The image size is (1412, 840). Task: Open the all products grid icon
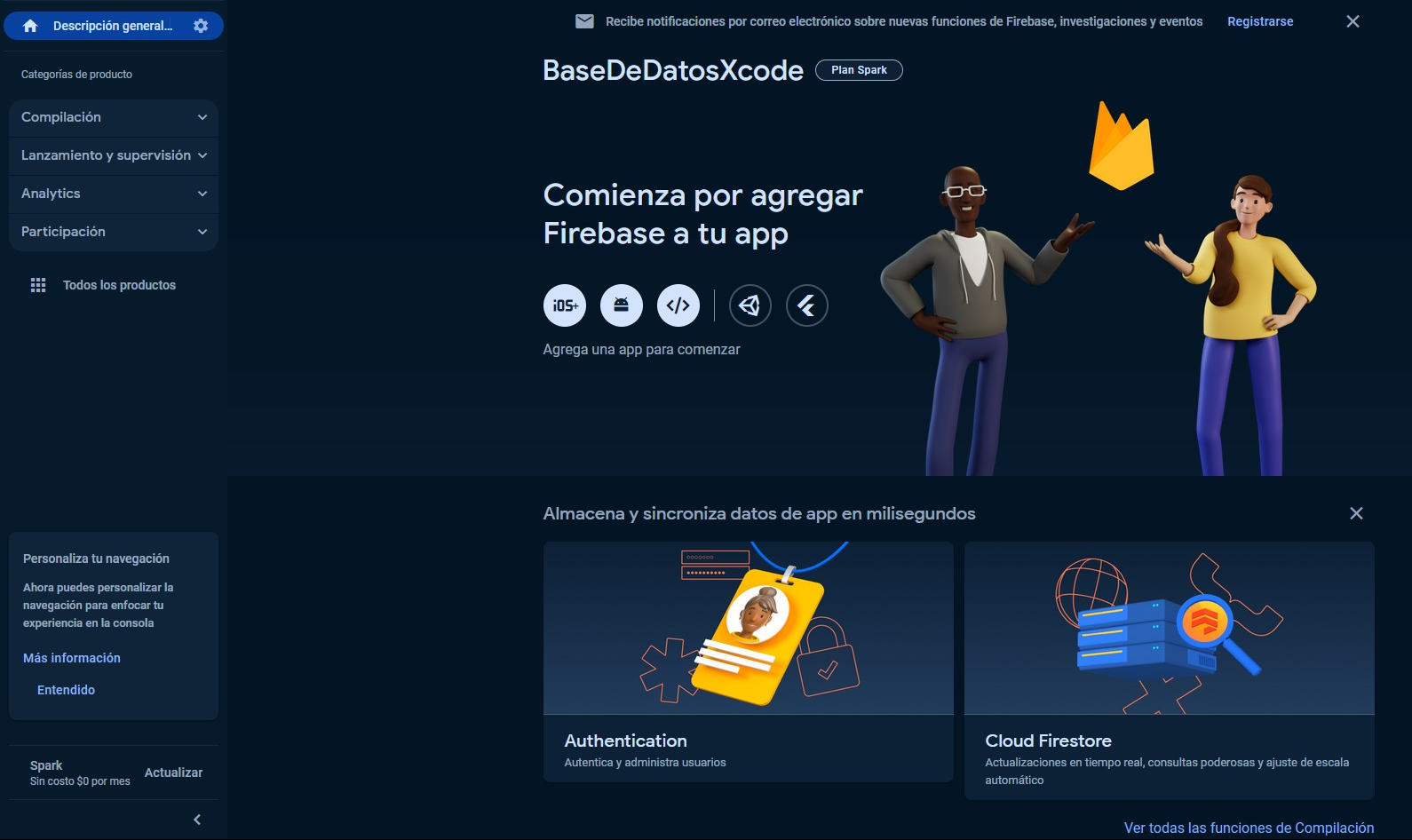38,285
